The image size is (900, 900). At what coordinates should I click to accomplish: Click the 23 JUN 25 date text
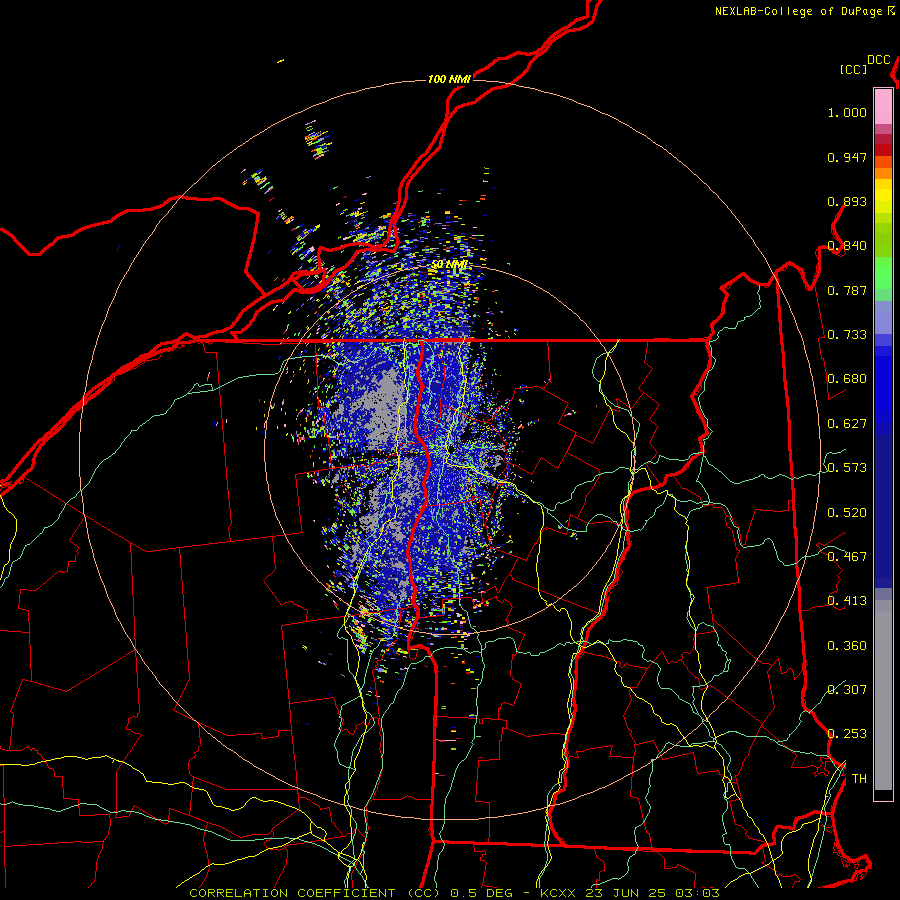[626, 893]
